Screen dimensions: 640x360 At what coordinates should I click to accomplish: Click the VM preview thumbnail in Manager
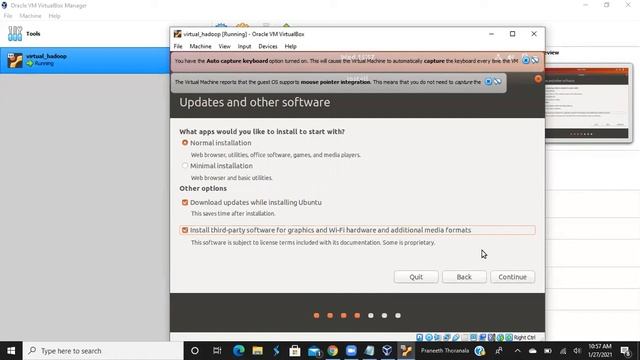587,103
